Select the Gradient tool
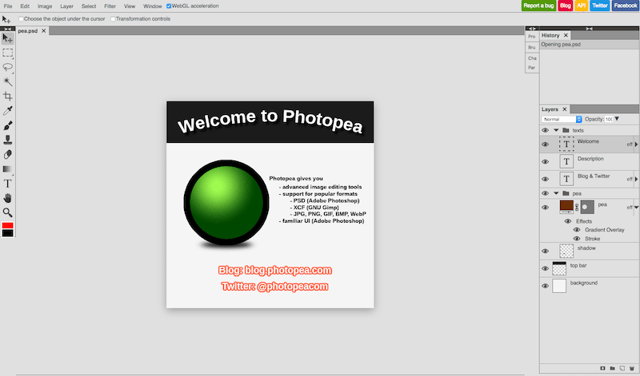The width and height of the screenshot is (640, 376). (x=8, y=169)
